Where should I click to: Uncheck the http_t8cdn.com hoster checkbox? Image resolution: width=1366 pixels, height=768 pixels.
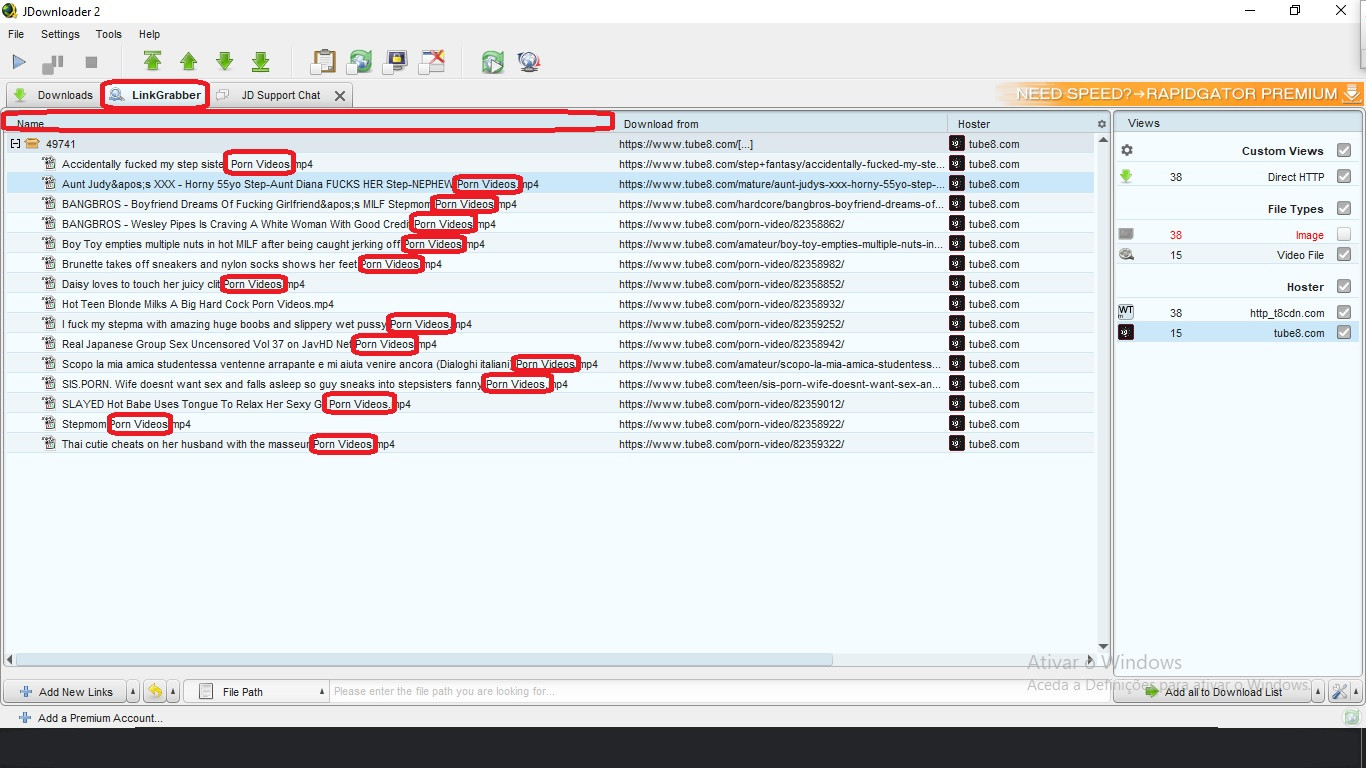(x=1344, y=312)
